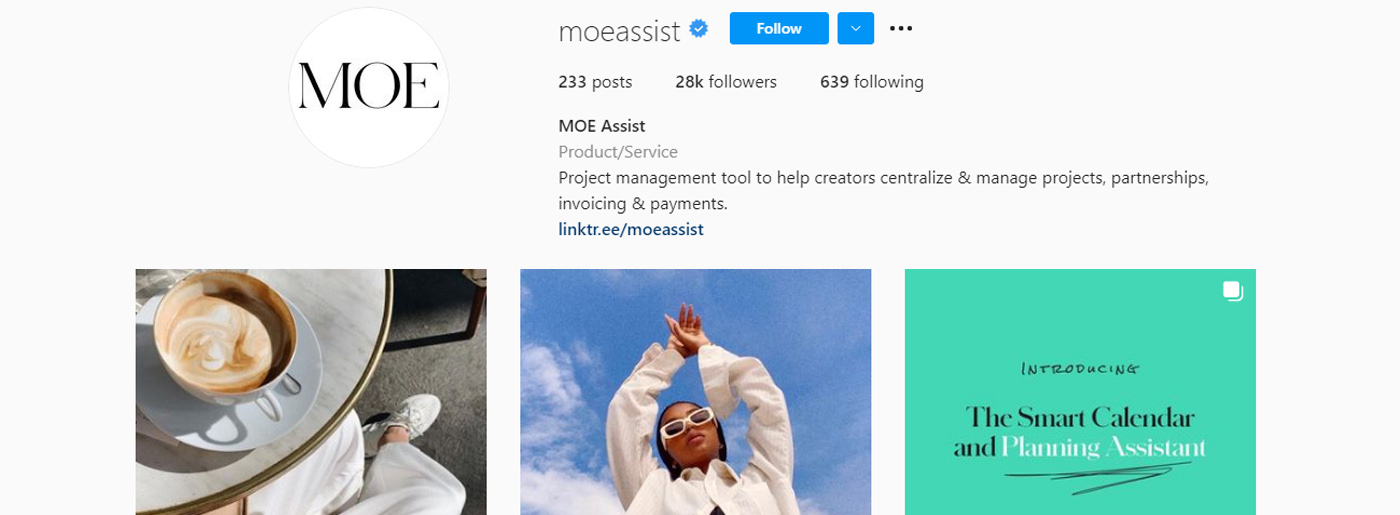This screenshot has width=1400, height=515.
Task: Visit the linktr.ee/moeassist link
Action: coord(631,229)
